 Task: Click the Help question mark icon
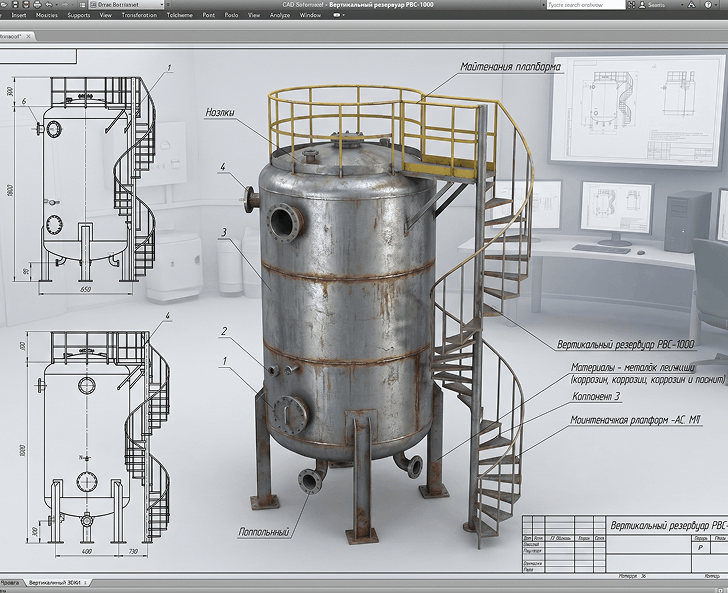point(708,5)
